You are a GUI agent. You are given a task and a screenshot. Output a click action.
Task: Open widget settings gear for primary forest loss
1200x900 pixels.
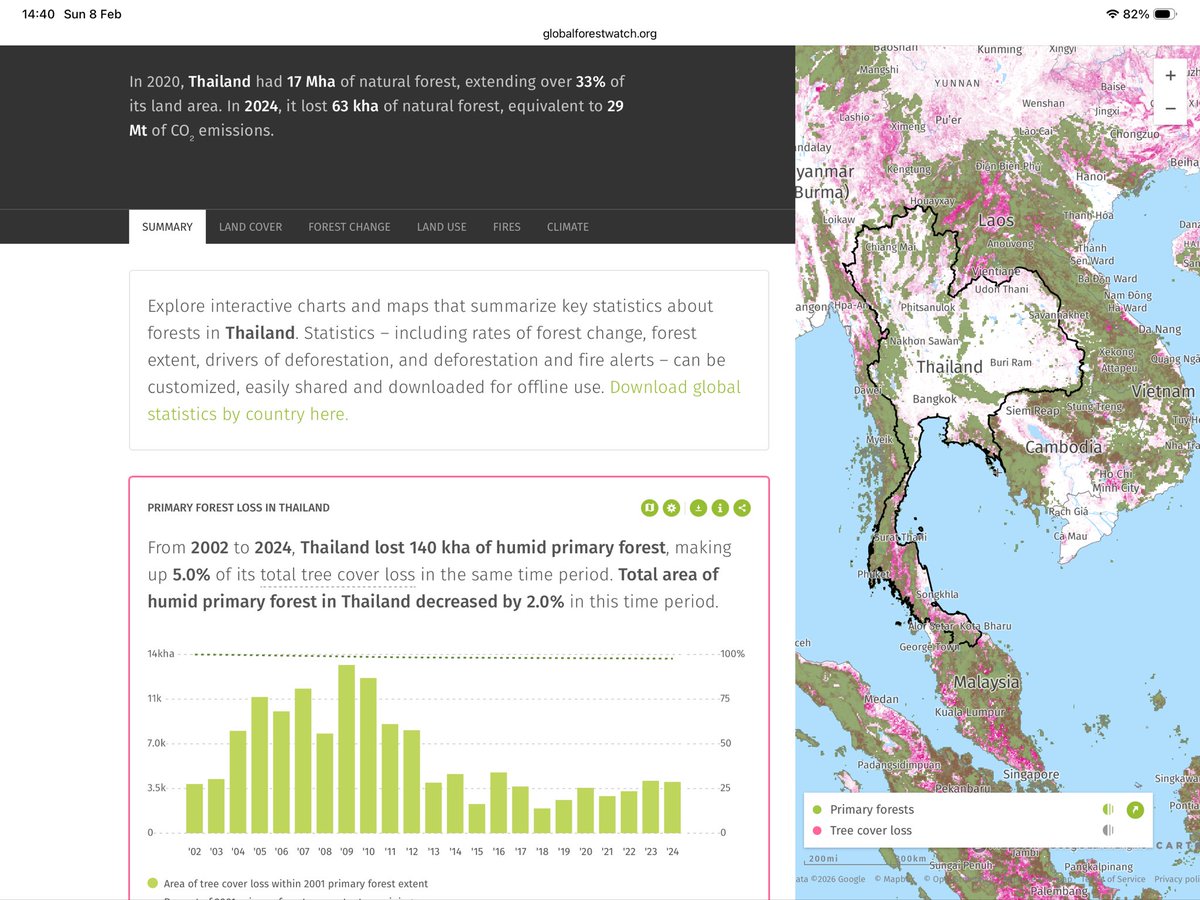pyautogui.click(x=671, y=508)
